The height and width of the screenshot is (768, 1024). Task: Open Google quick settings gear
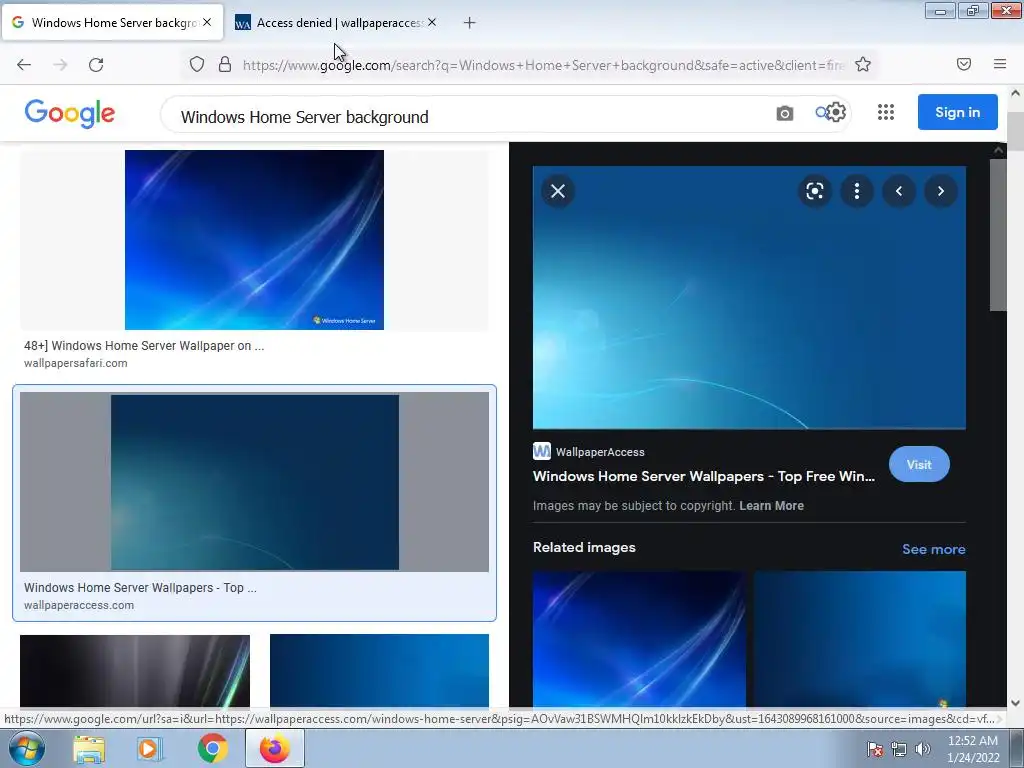coord(836,112)
